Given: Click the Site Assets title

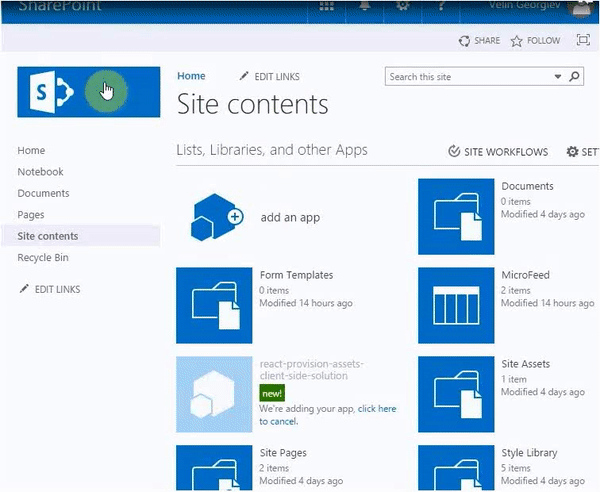Looking at the screenshot, I should click(x=526, y=364).
